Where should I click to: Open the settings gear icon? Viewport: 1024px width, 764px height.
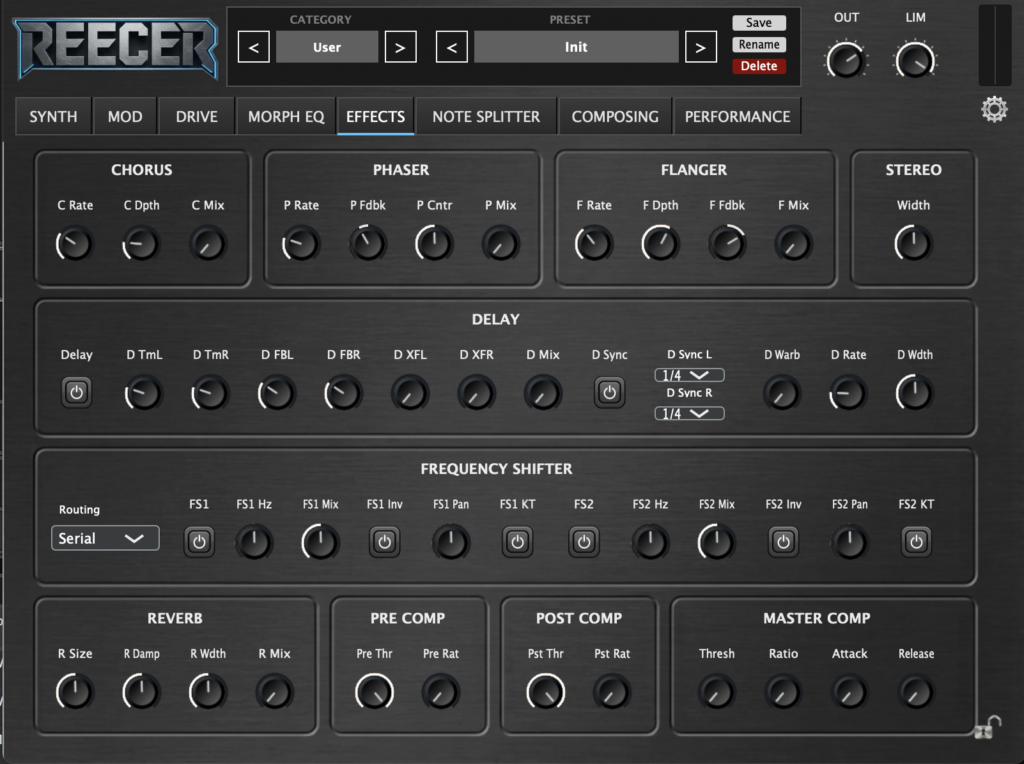(x=994, y=109)
